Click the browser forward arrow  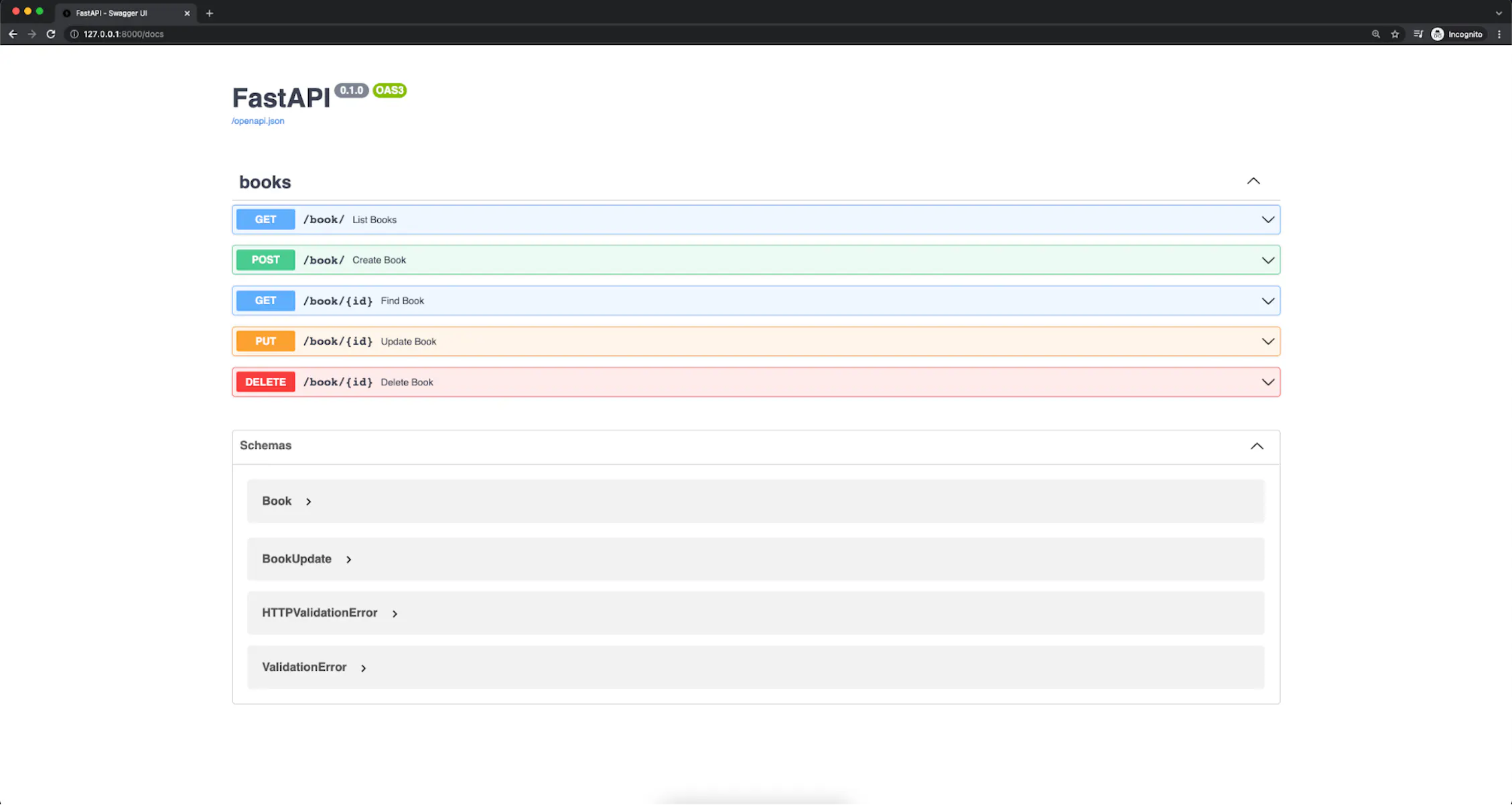(x=31, y=34)
